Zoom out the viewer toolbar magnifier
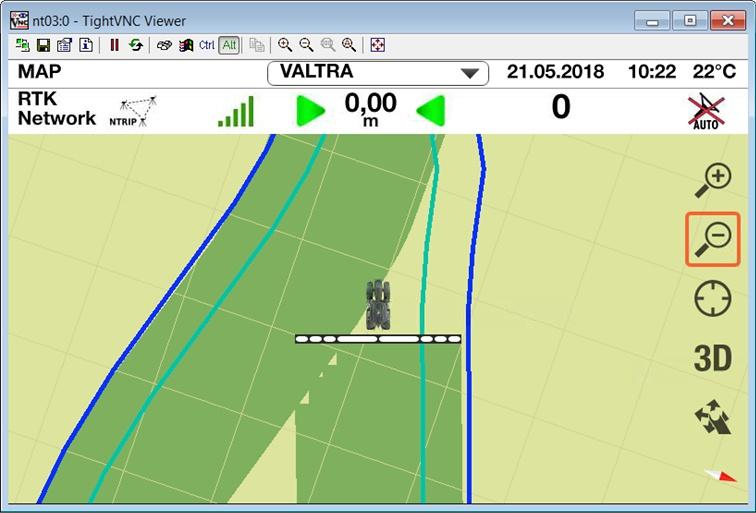 306,45
